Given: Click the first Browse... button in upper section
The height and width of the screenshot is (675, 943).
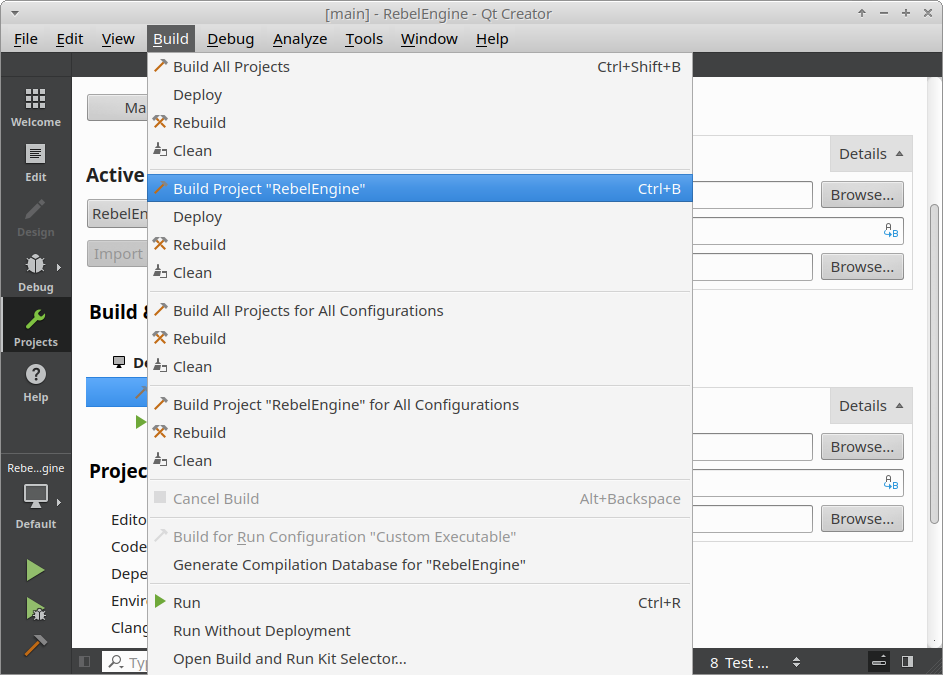Looking at the screenshot, I should click(862, 195).
